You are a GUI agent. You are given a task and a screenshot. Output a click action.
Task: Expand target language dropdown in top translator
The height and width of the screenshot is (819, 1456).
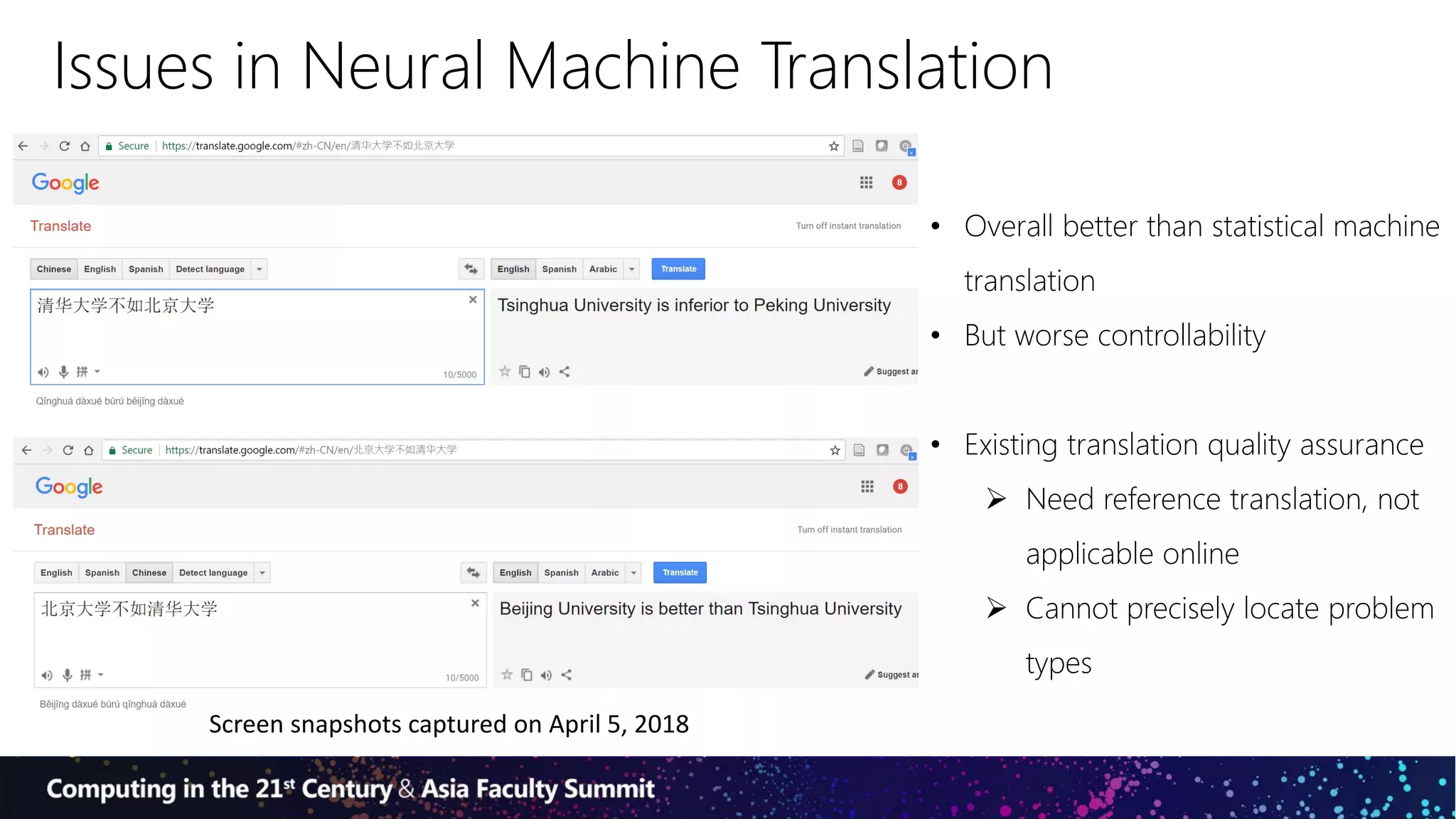(632, 269)
